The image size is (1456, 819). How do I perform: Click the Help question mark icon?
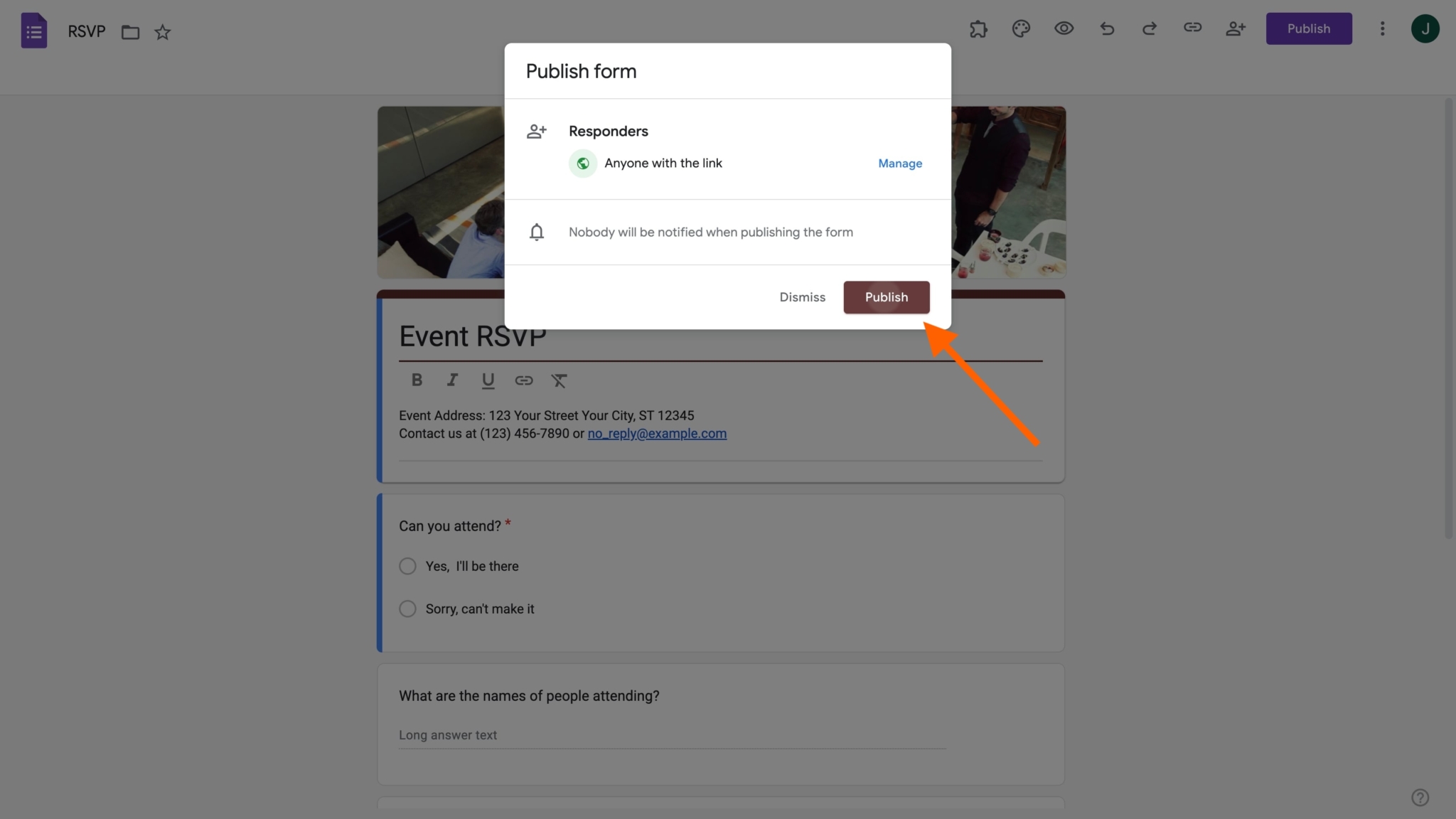point(1420,797)
